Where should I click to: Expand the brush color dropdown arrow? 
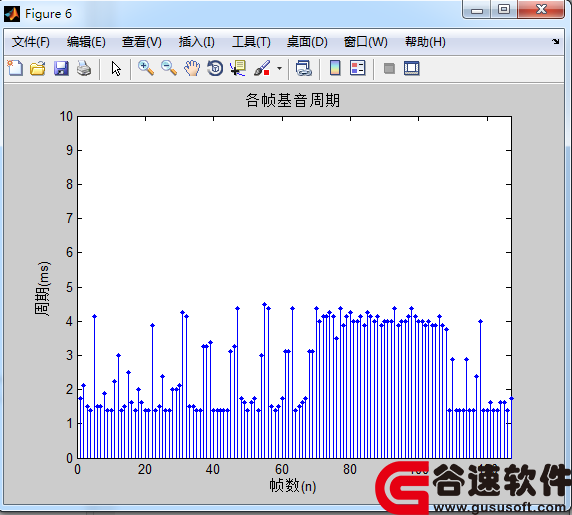279,68
